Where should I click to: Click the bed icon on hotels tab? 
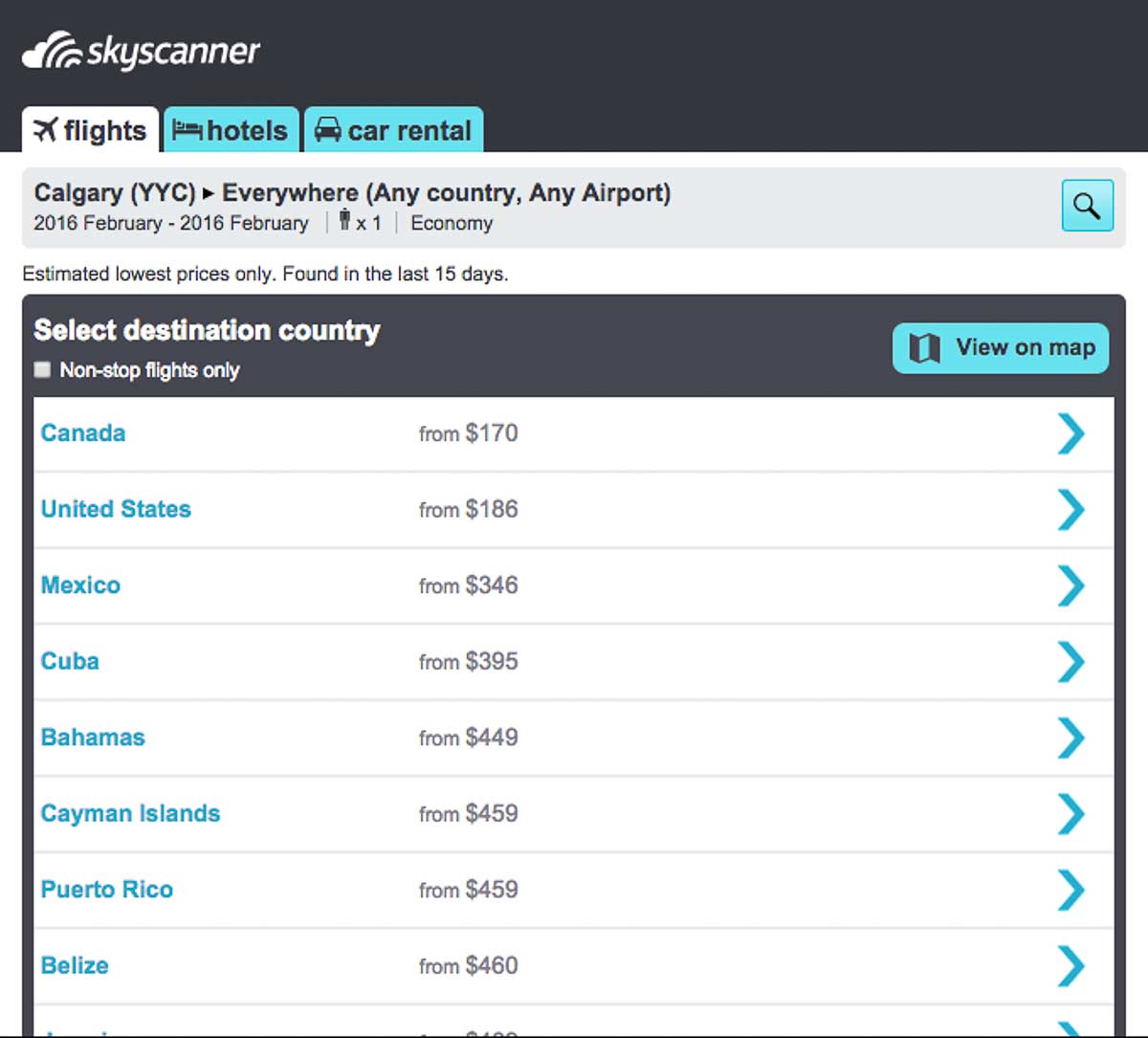click(188, 127)
